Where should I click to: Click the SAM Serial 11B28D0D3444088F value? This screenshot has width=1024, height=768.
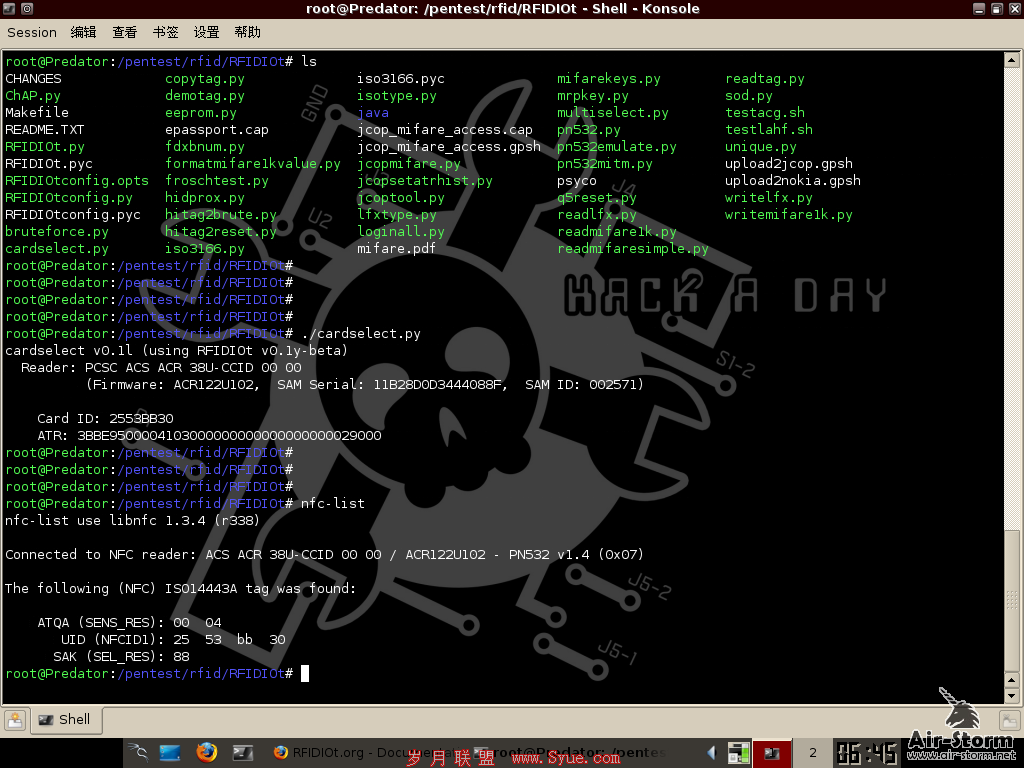(x=440, y=384)
